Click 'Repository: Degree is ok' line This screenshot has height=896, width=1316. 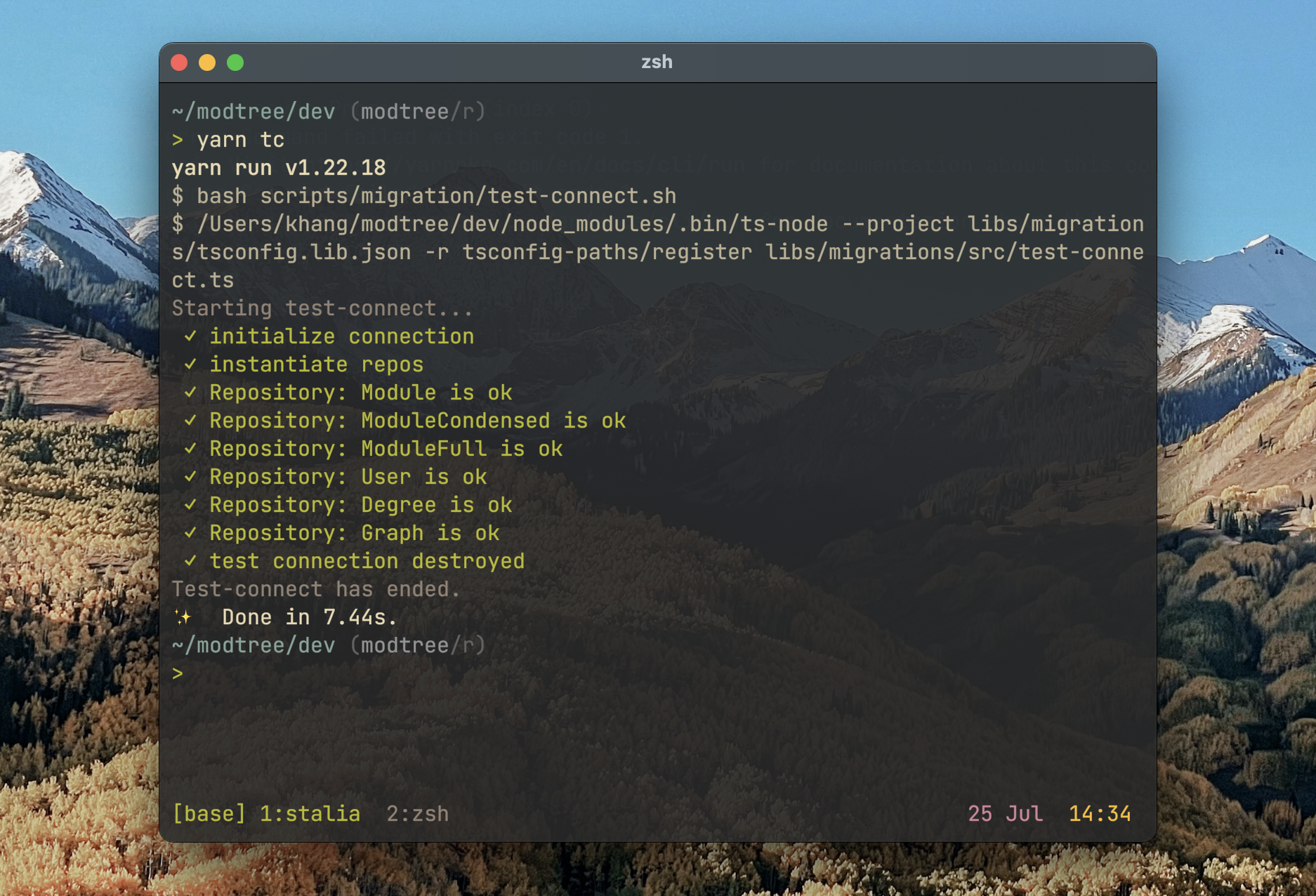(360, 505)
